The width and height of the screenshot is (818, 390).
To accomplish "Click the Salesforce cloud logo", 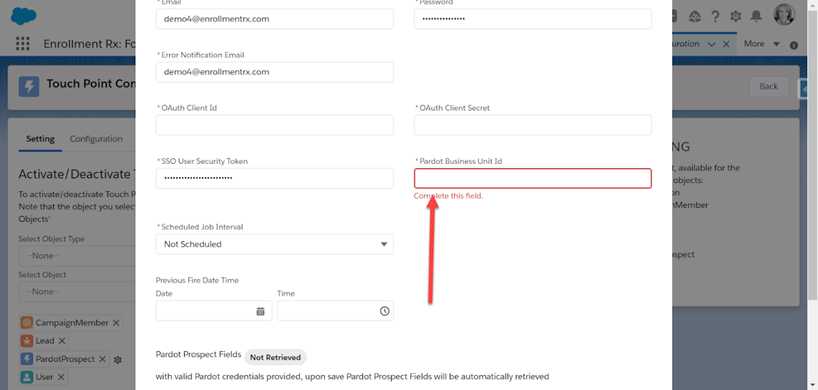I will click(23, 16).
